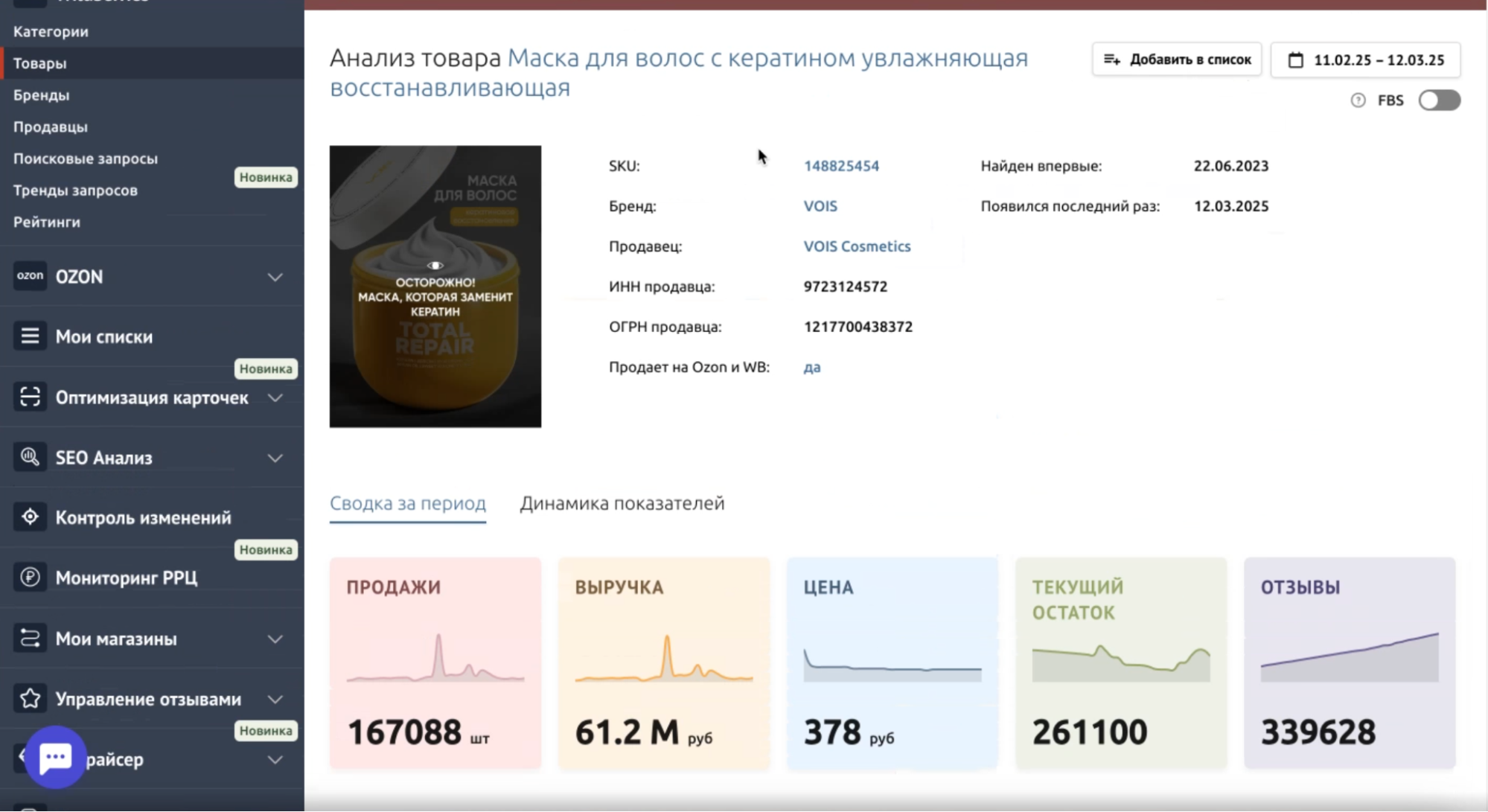This screenshot has height=812, width=1488.
Task: Open Поисковые запросы in the sidebar
Action: point(84,159)
